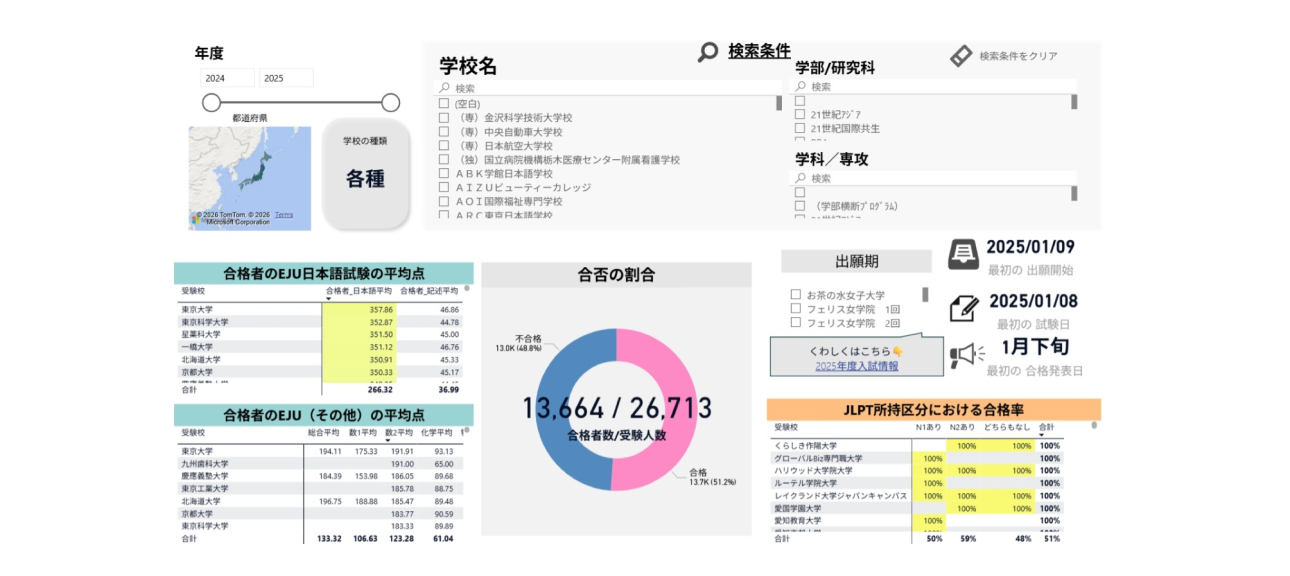
Task: Select the 星薬科大学 table row
Action: [320, 334]
